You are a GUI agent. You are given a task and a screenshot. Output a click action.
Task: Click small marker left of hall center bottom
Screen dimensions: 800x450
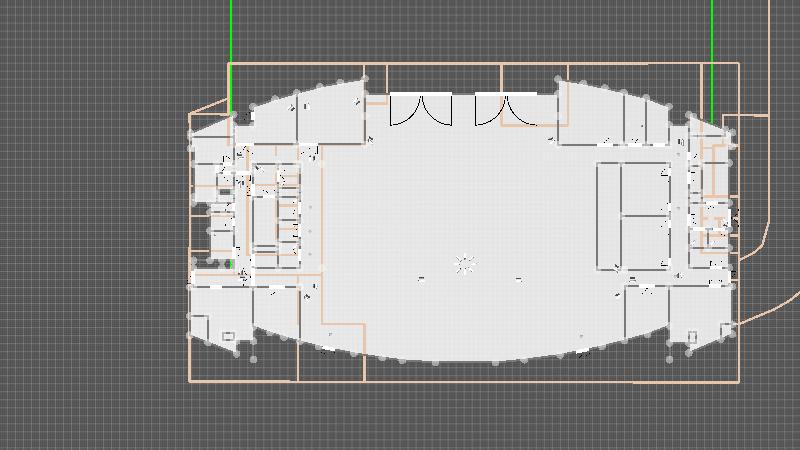coord(421,279)
